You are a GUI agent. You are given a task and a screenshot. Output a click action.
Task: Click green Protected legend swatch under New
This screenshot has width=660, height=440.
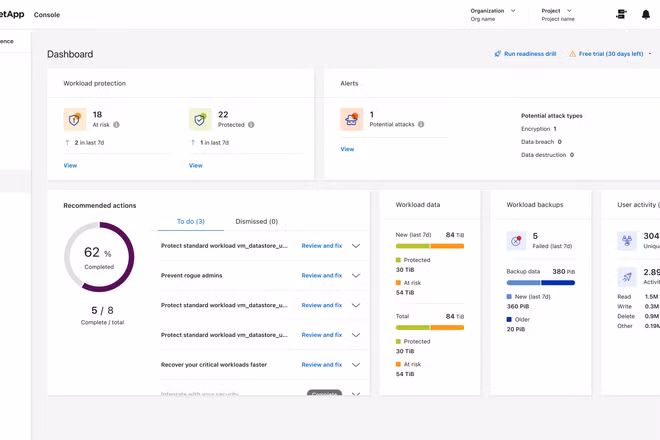point(398,260)
